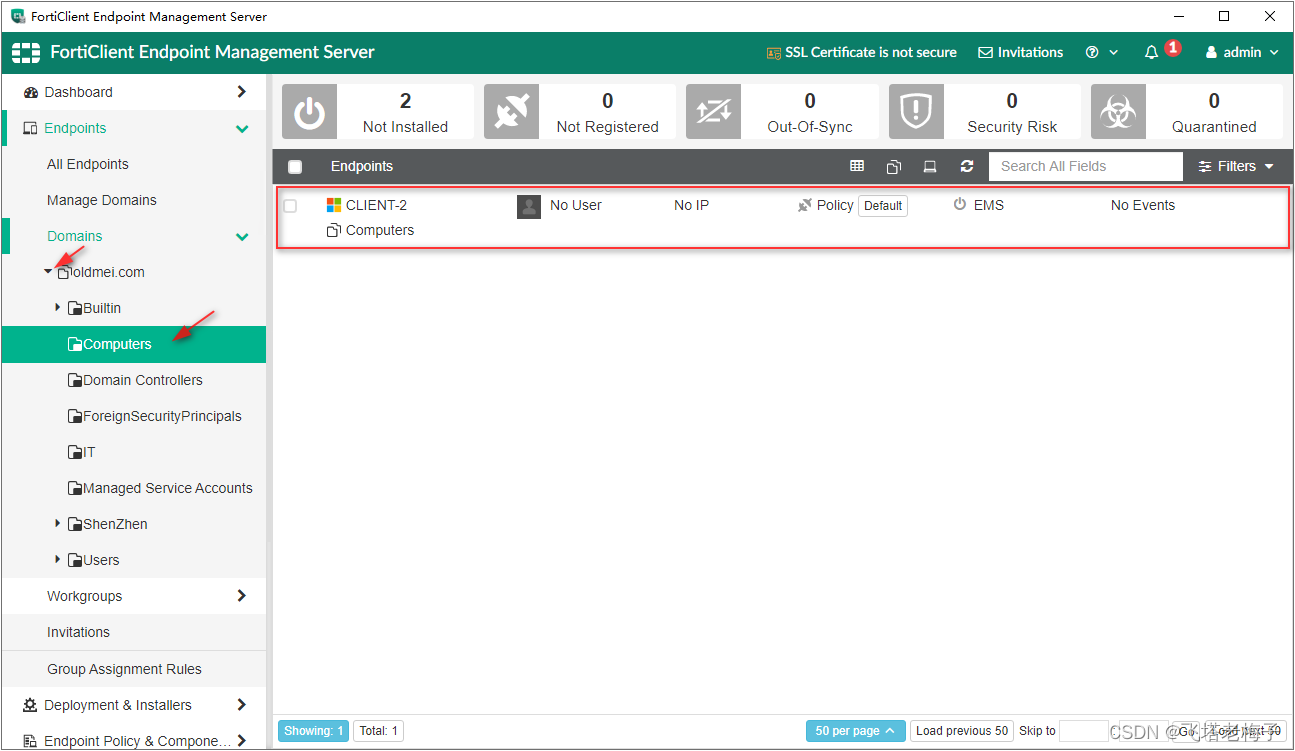This screenshot has width=1295, height=751.
Task: Collapse the Domains section chevron
Action: click(x=241, y=237)
